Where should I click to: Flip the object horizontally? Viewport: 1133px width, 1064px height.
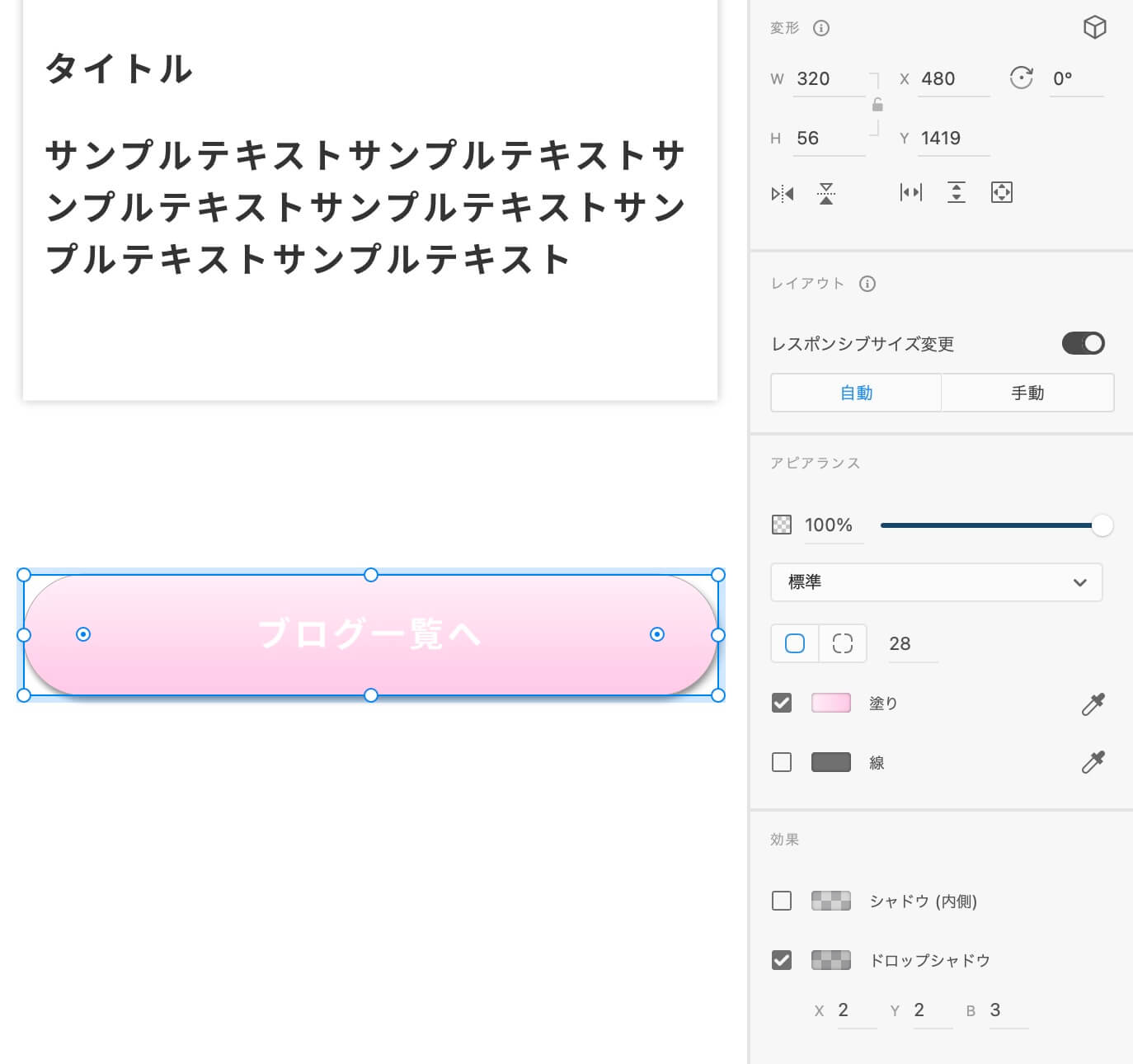pyautogui.click(x=783, y=193)
